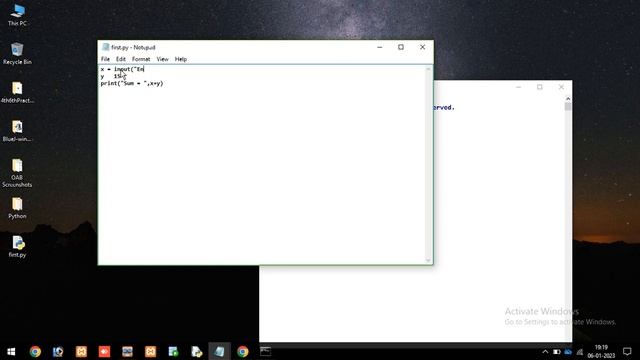Minimize the background console window
This screenshot has width=640, height=360.
pyautogui.click(x=518, y=87)
